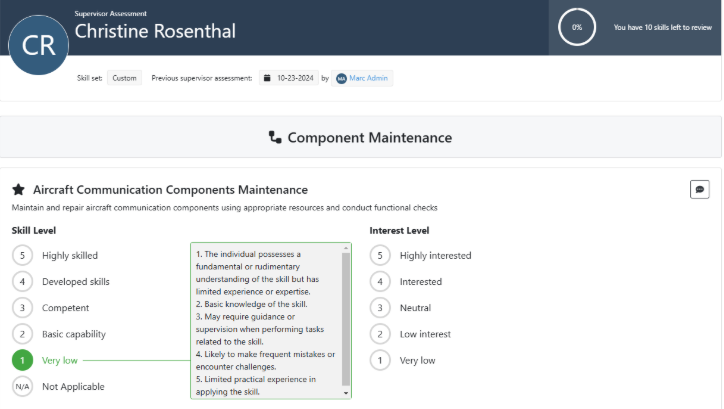Click the scroll down arrow in description box
Image resolution: width=724 pixels, height=409 pixels.
pos(347,394)
